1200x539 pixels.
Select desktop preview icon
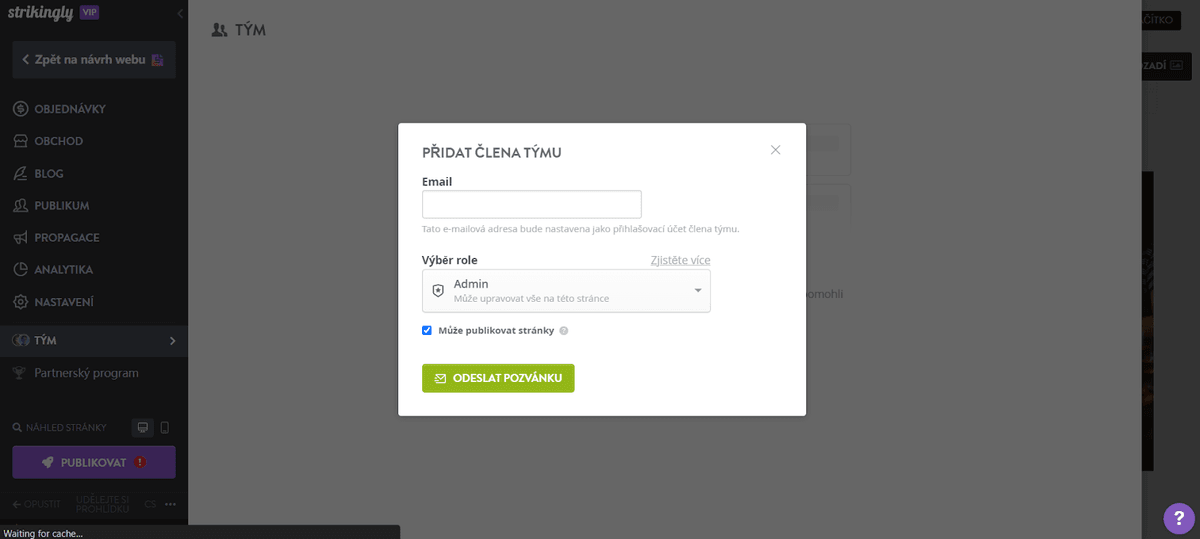[x=143, y=428]
